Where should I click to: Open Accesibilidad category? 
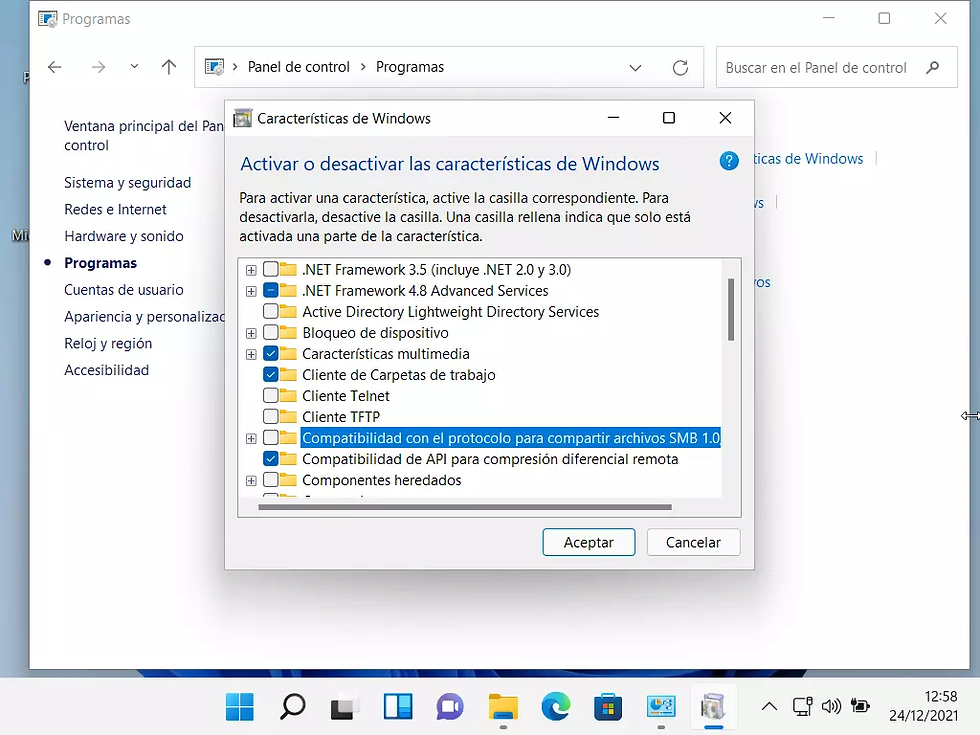(x=107, y=370)
